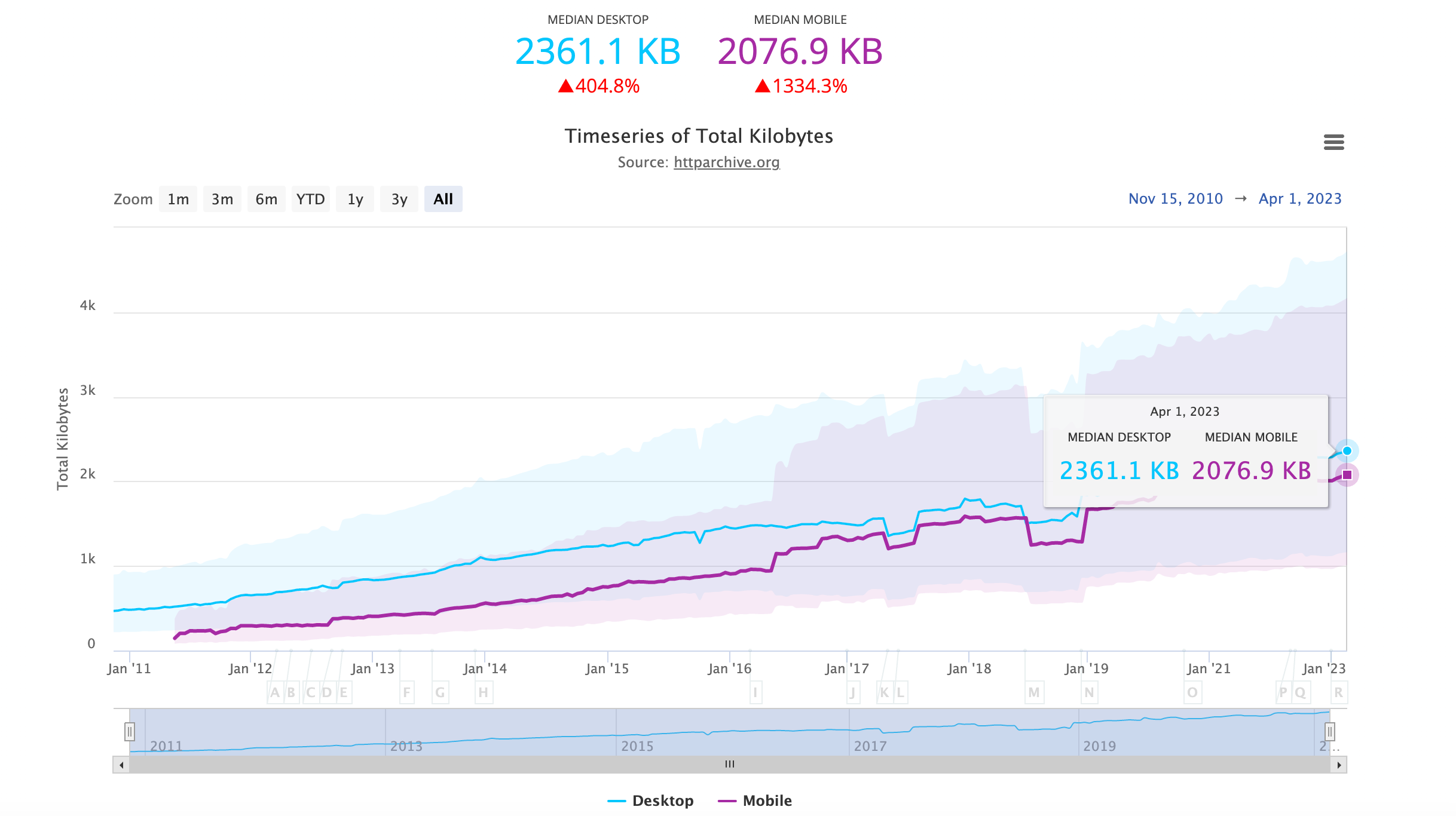Toggle the Mobile series in the legend

755,800
